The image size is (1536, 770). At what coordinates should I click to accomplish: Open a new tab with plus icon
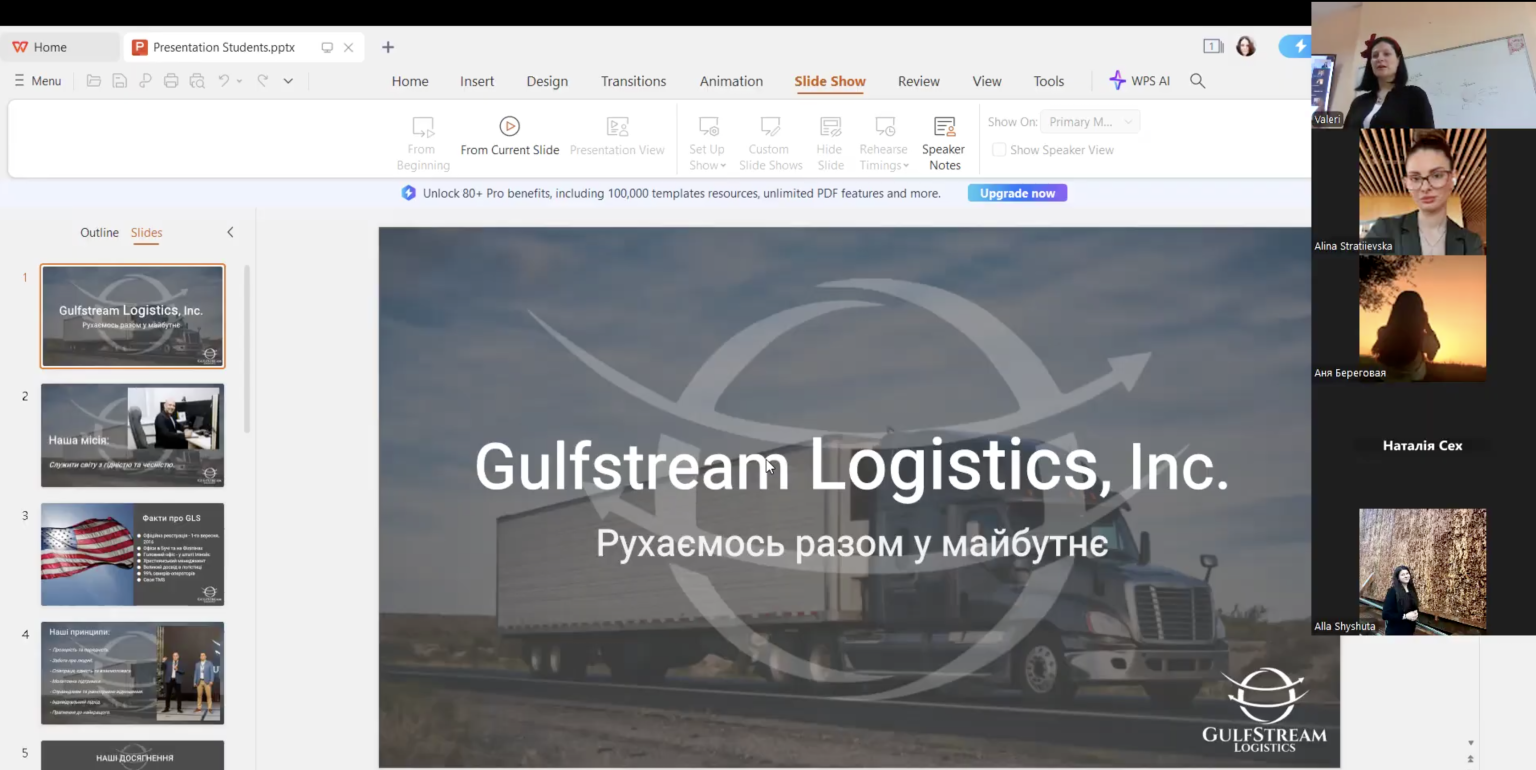(388, 47)
